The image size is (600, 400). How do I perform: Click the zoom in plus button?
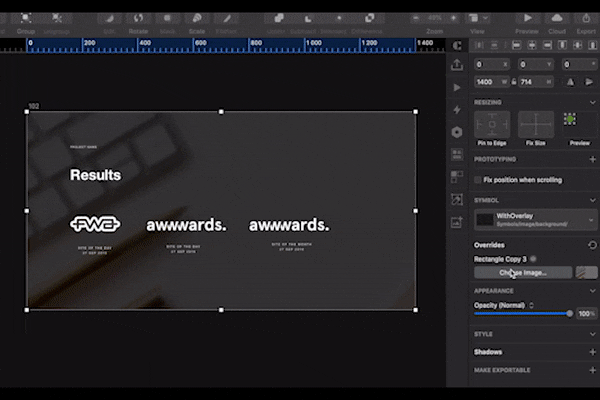click(453, 18)
